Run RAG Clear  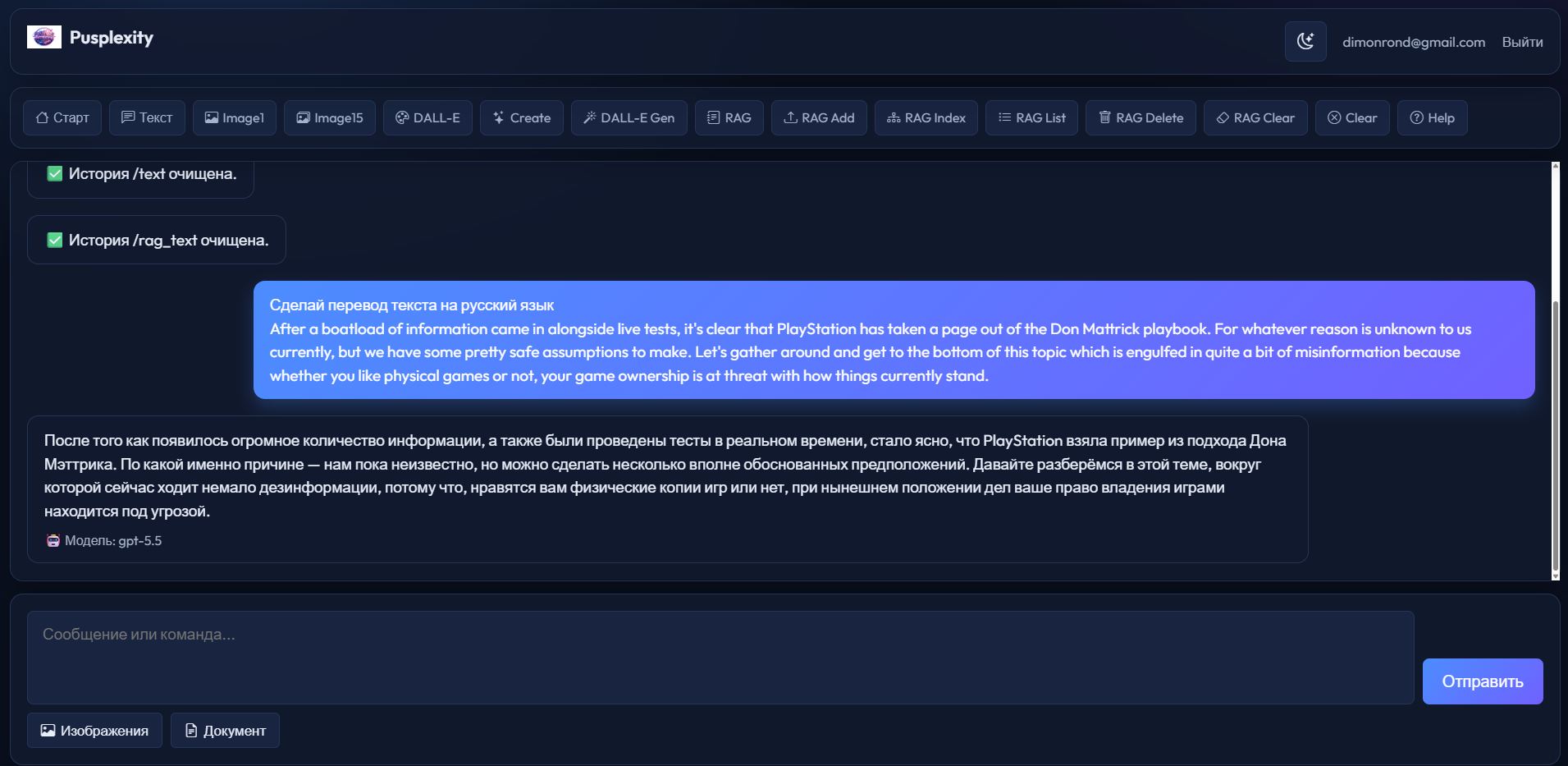[1255, 117]
